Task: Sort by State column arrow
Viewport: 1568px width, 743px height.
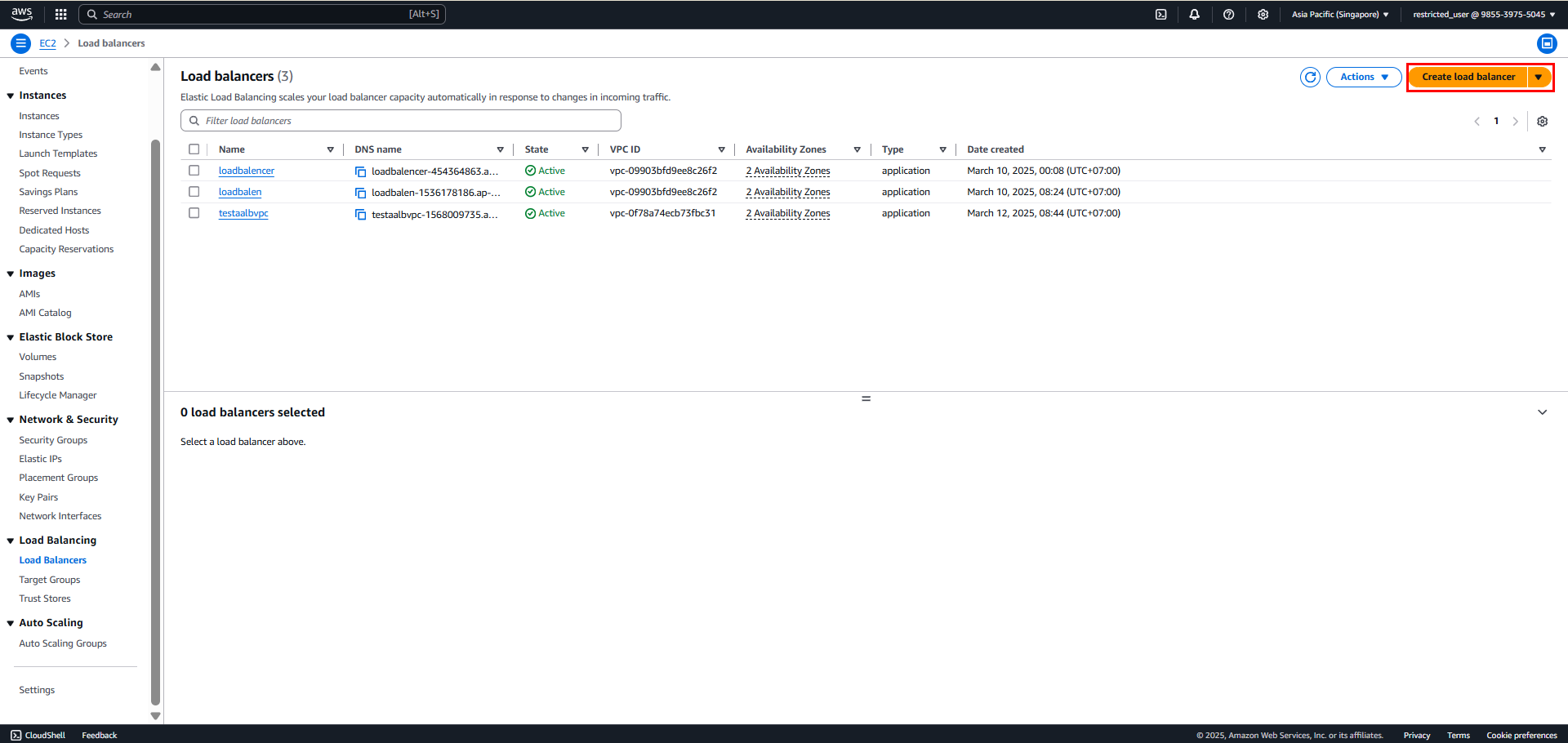Action: pyautogui.click(x=585, y=149)
